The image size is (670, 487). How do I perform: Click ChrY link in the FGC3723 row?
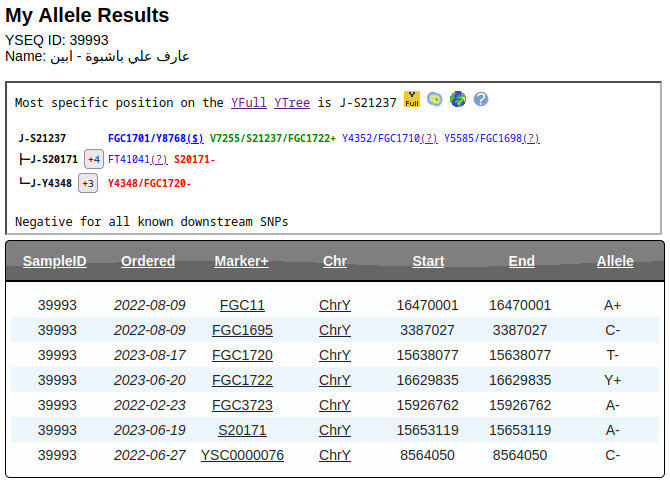point(335,405)
